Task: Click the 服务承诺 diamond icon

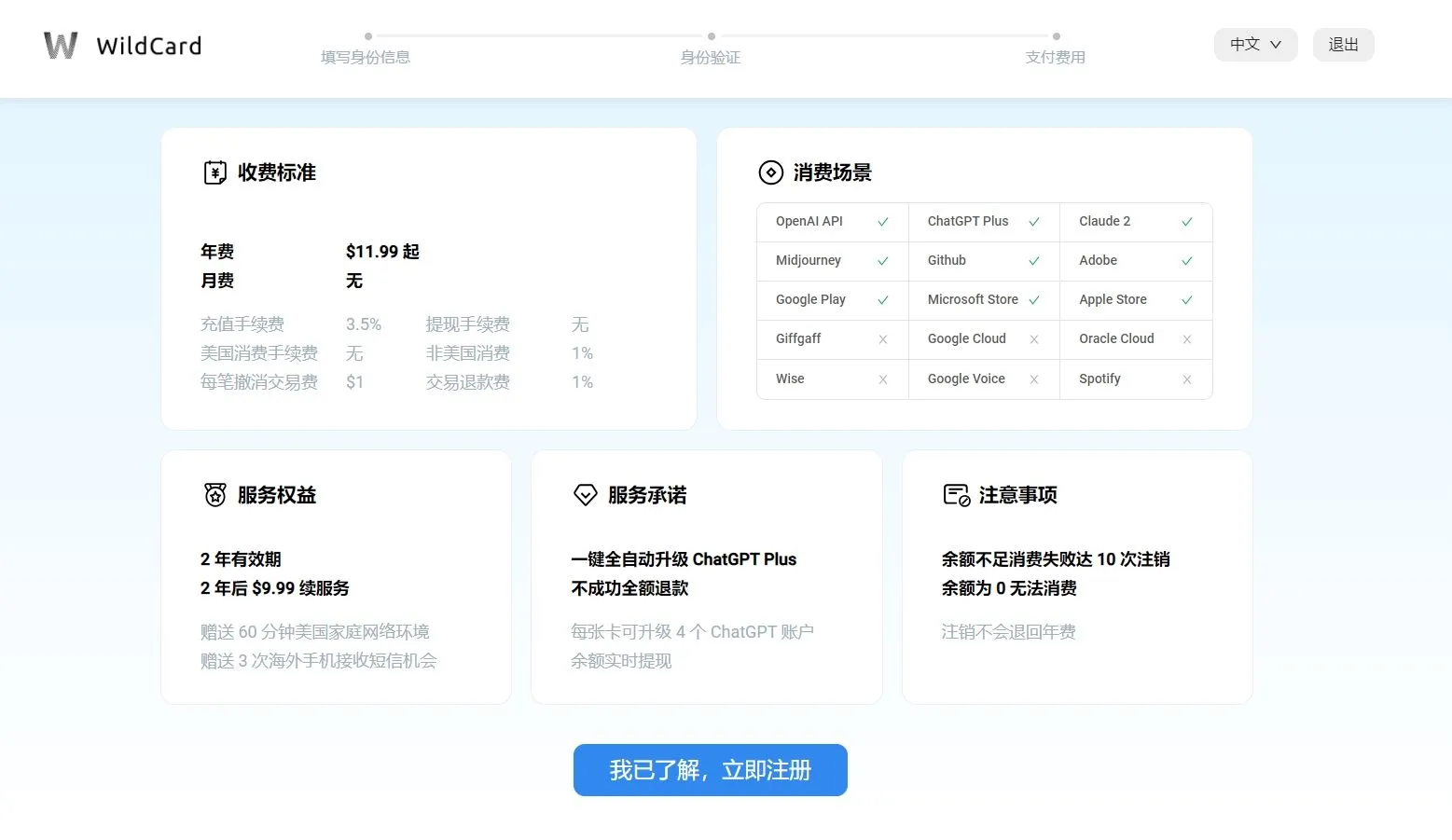Action: 585,495
